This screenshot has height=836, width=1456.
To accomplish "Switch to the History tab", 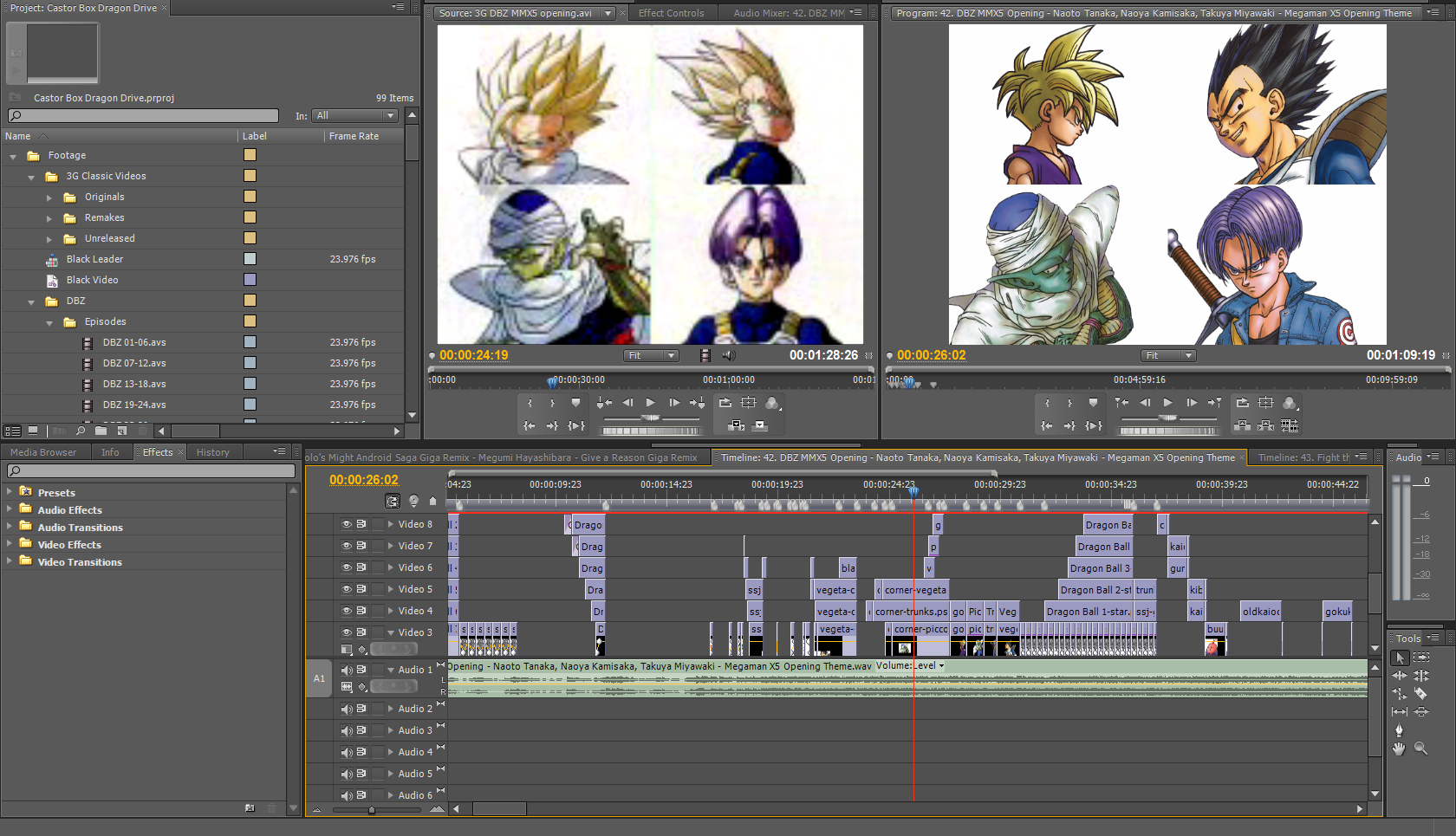I will tap(213, 452).
